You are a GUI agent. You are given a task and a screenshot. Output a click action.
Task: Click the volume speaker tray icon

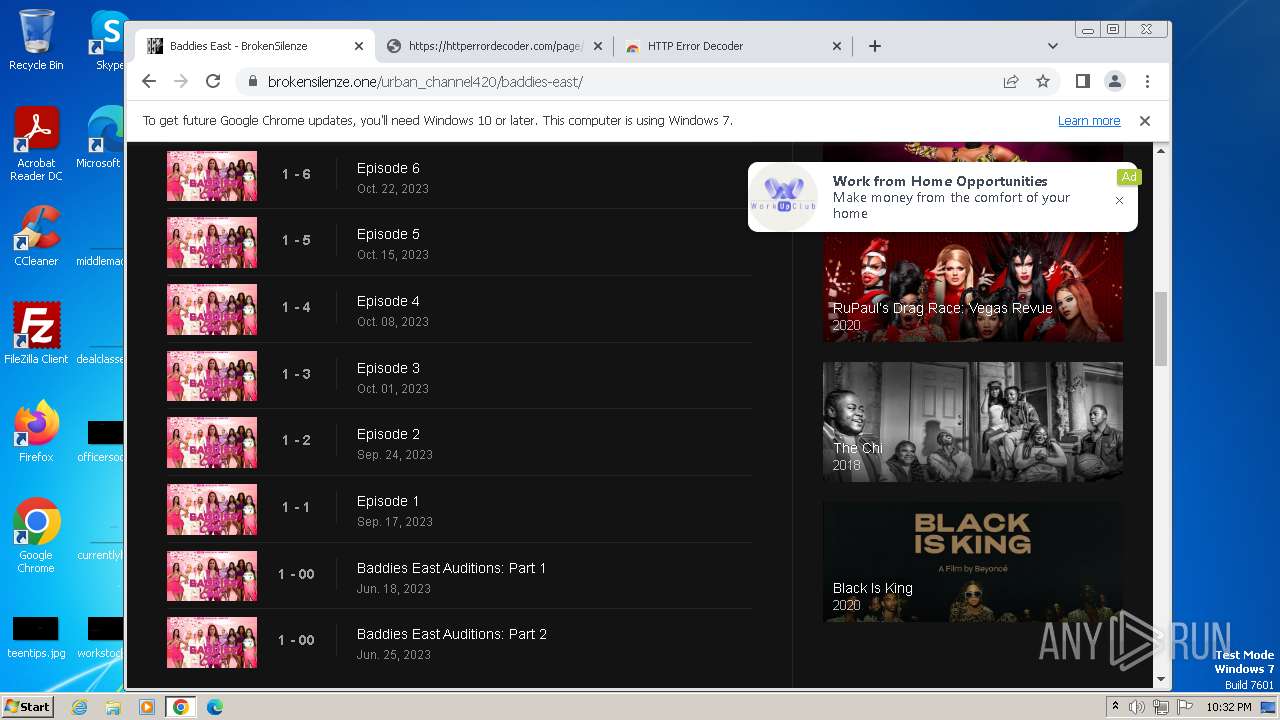pos(1137,707)
